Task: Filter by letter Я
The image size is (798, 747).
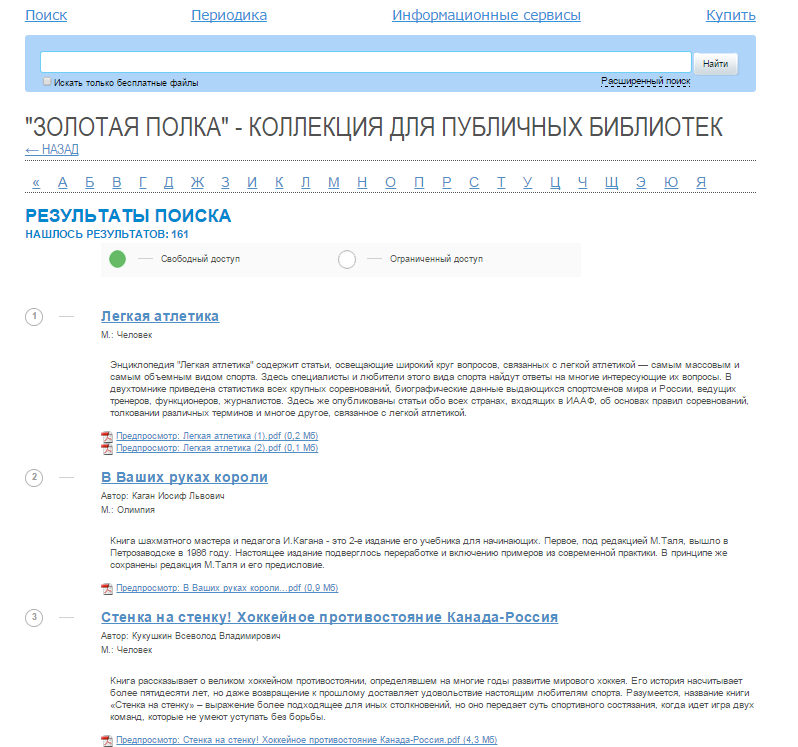Action: tap(701, 182)
